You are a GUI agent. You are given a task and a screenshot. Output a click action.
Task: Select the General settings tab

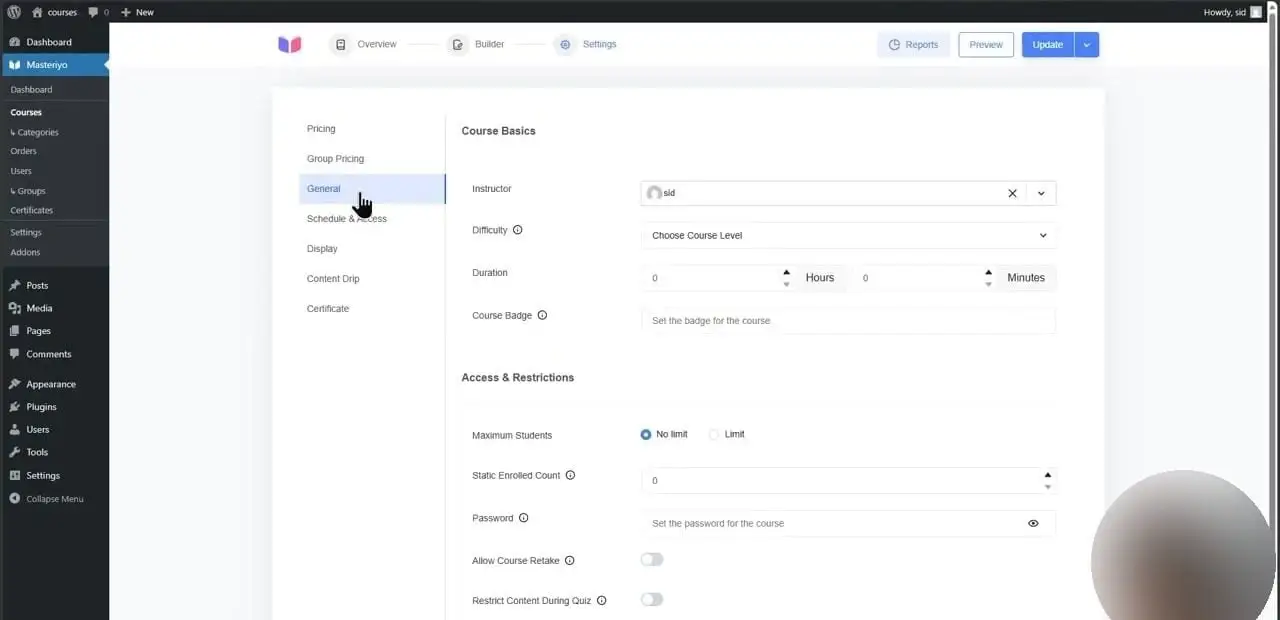pyautogui.click(x=372, y=188)
